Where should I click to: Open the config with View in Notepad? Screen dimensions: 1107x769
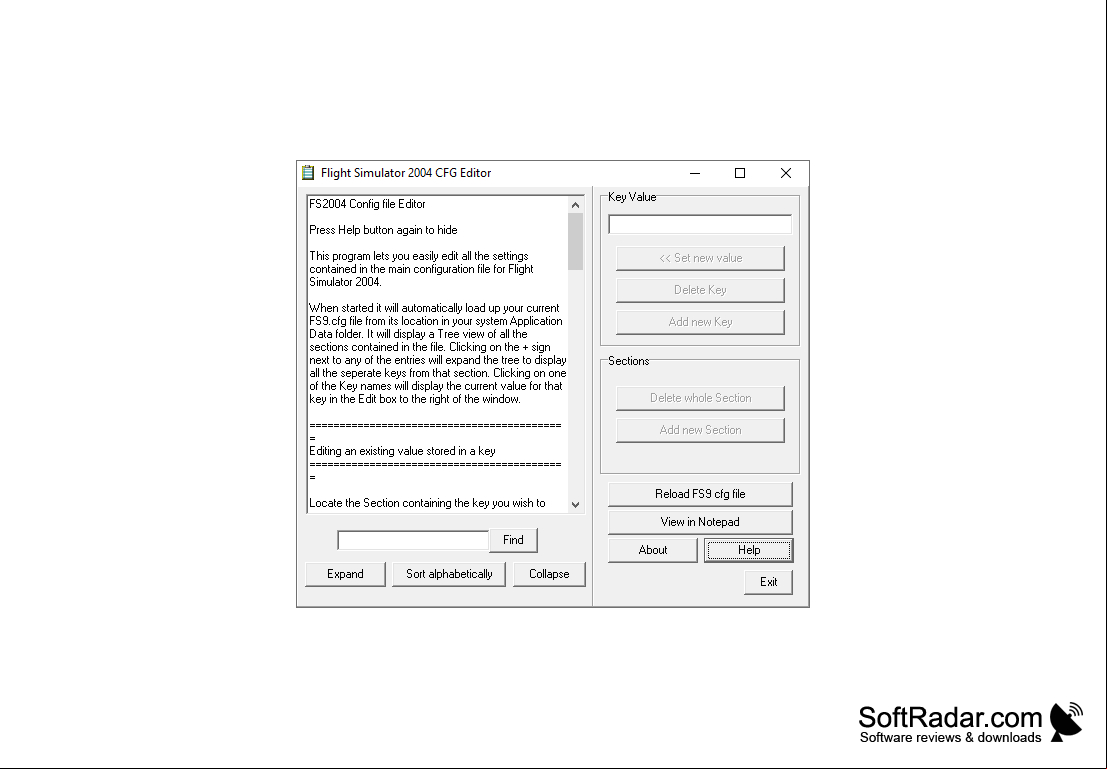[x=700, y=523]
